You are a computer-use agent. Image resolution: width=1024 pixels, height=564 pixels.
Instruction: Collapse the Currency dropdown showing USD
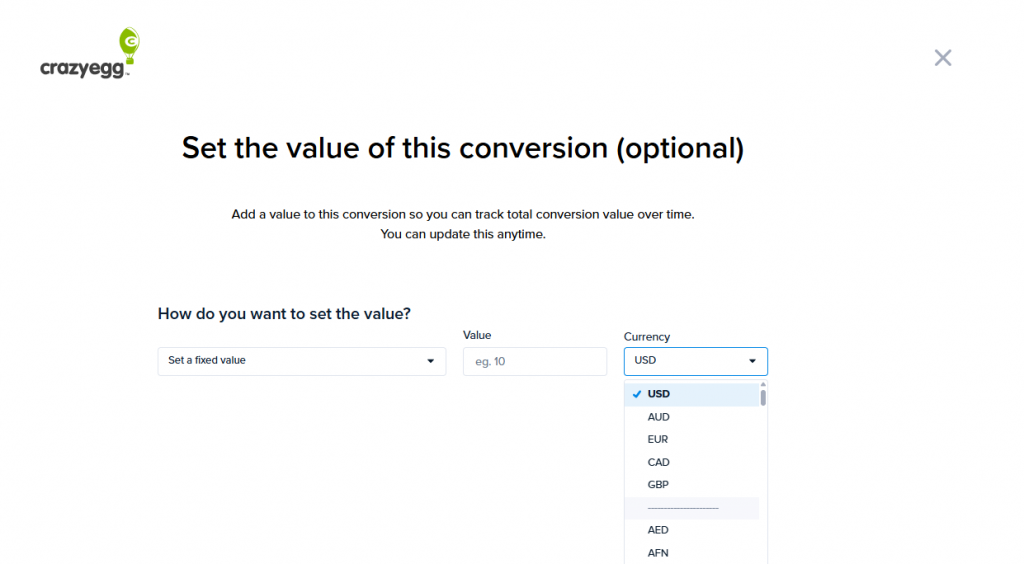(695, 361)
